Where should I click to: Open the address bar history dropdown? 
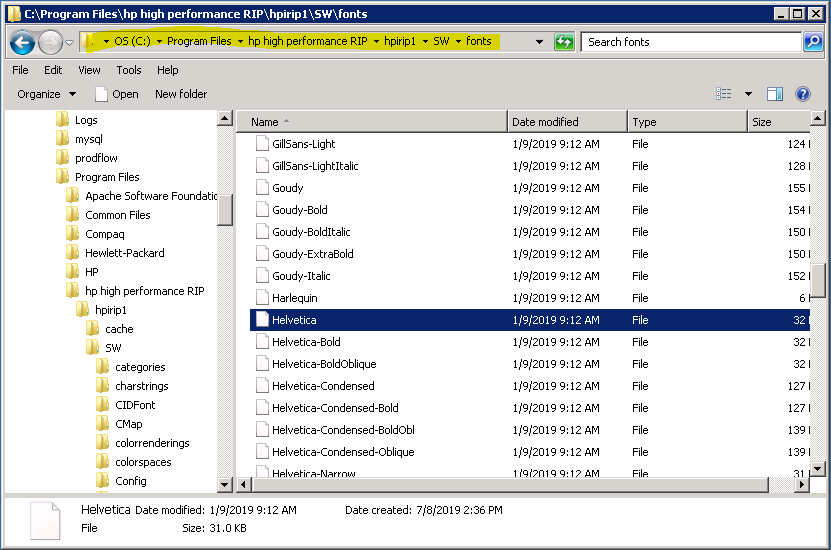tap(539, 41)
